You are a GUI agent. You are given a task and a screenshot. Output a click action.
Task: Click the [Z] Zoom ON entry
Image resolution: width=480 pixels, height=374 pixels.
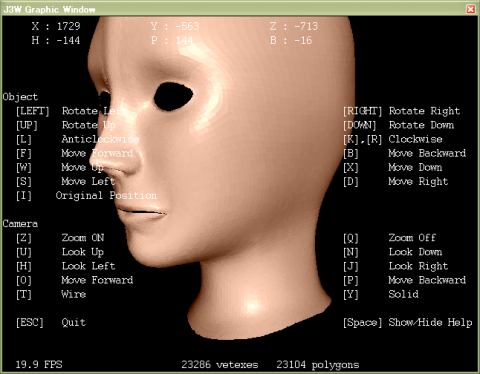click(60, 238)
